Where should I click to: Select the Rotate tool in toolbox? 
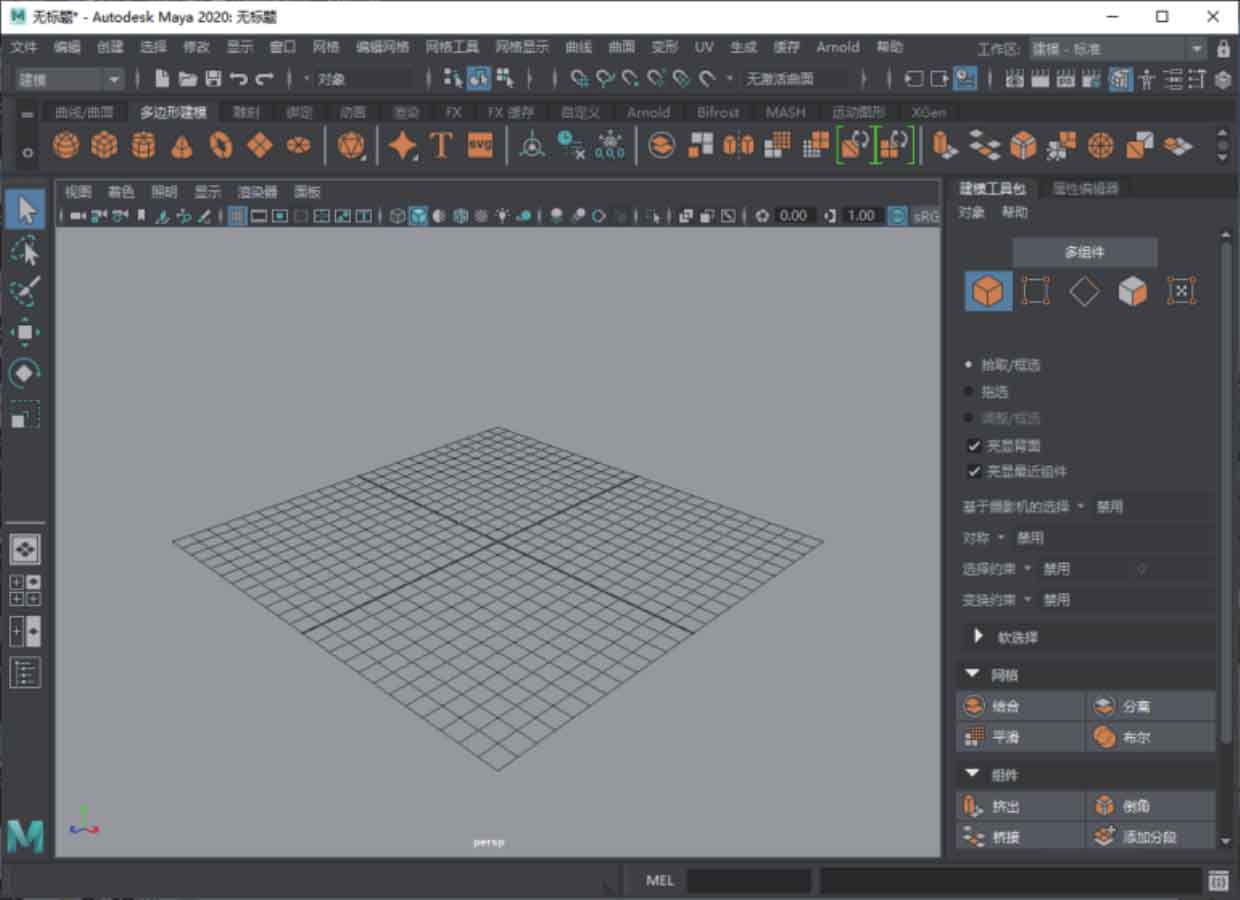click(x=25, y=373)
